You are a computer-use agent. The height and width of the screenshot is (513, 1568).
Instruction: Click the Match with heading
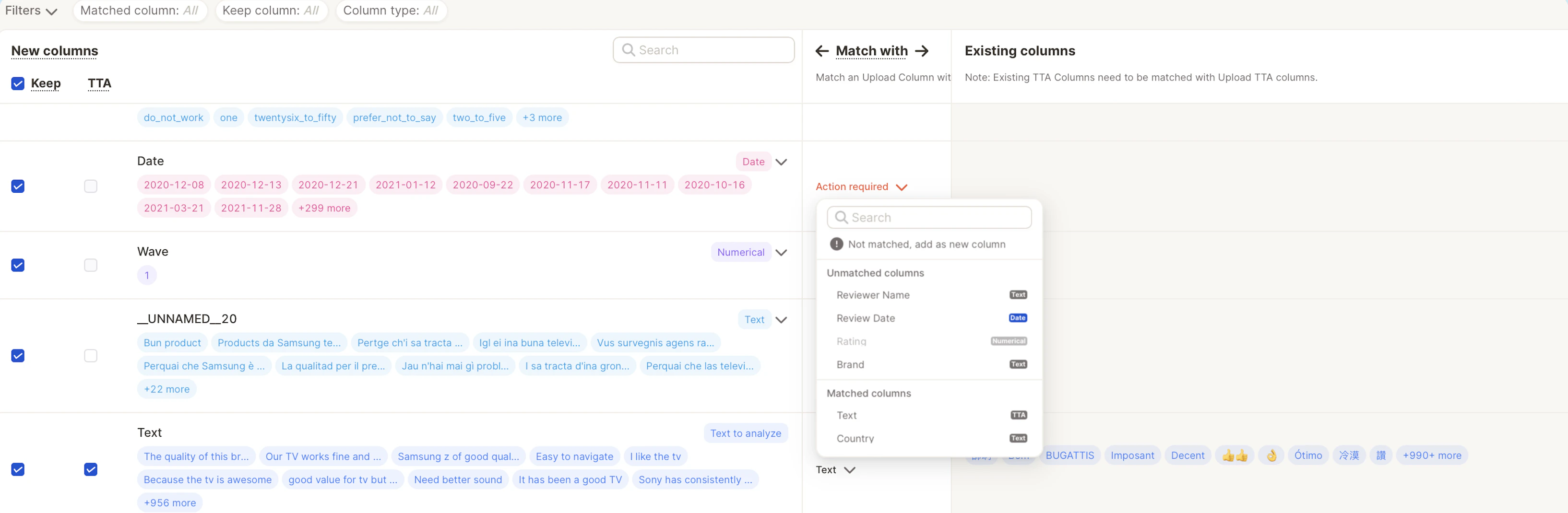[x=871, y=51]
